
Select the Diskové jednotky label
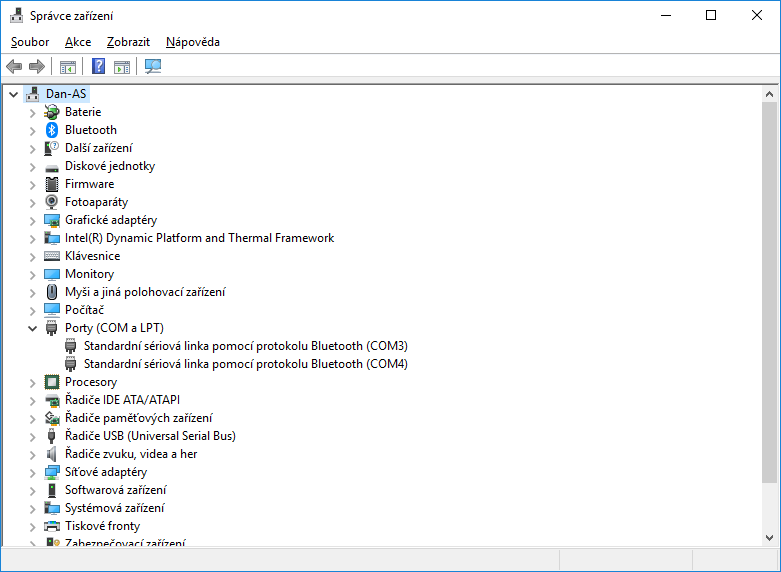click(x=110, y=166)
